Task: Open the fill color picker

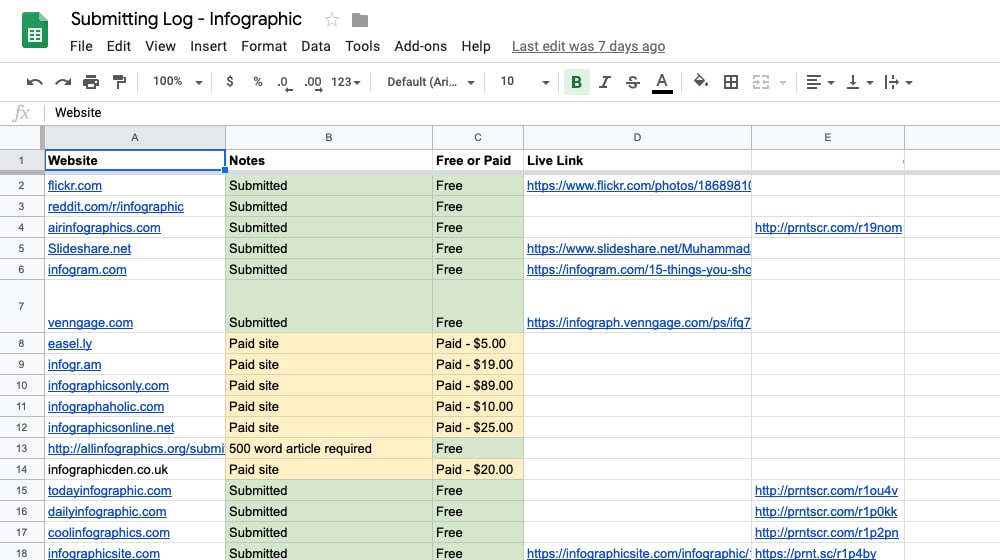Action: tap(701, 82)
